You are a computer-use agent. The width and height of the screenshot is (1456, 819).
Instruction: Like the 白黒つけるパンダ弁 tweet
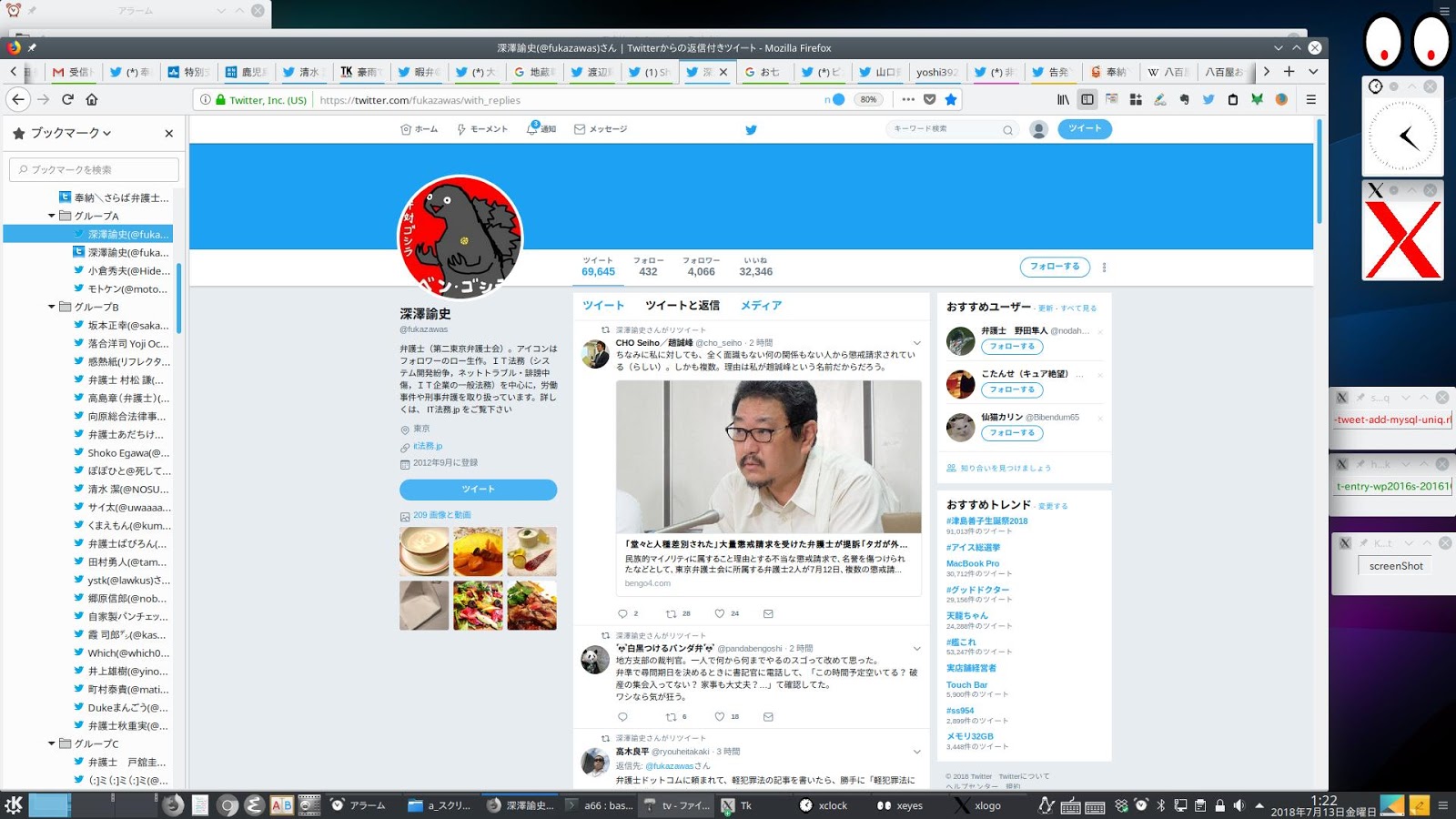pyautogui.click(x=720, y=716)
